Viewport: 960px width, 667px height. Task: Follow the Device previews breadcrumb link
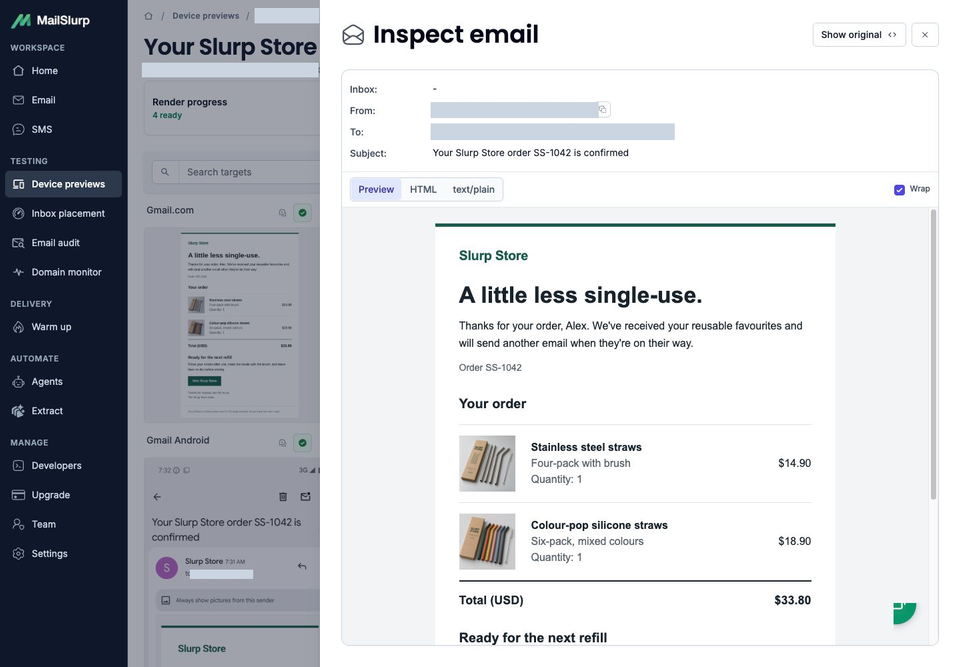coord(206,16)
